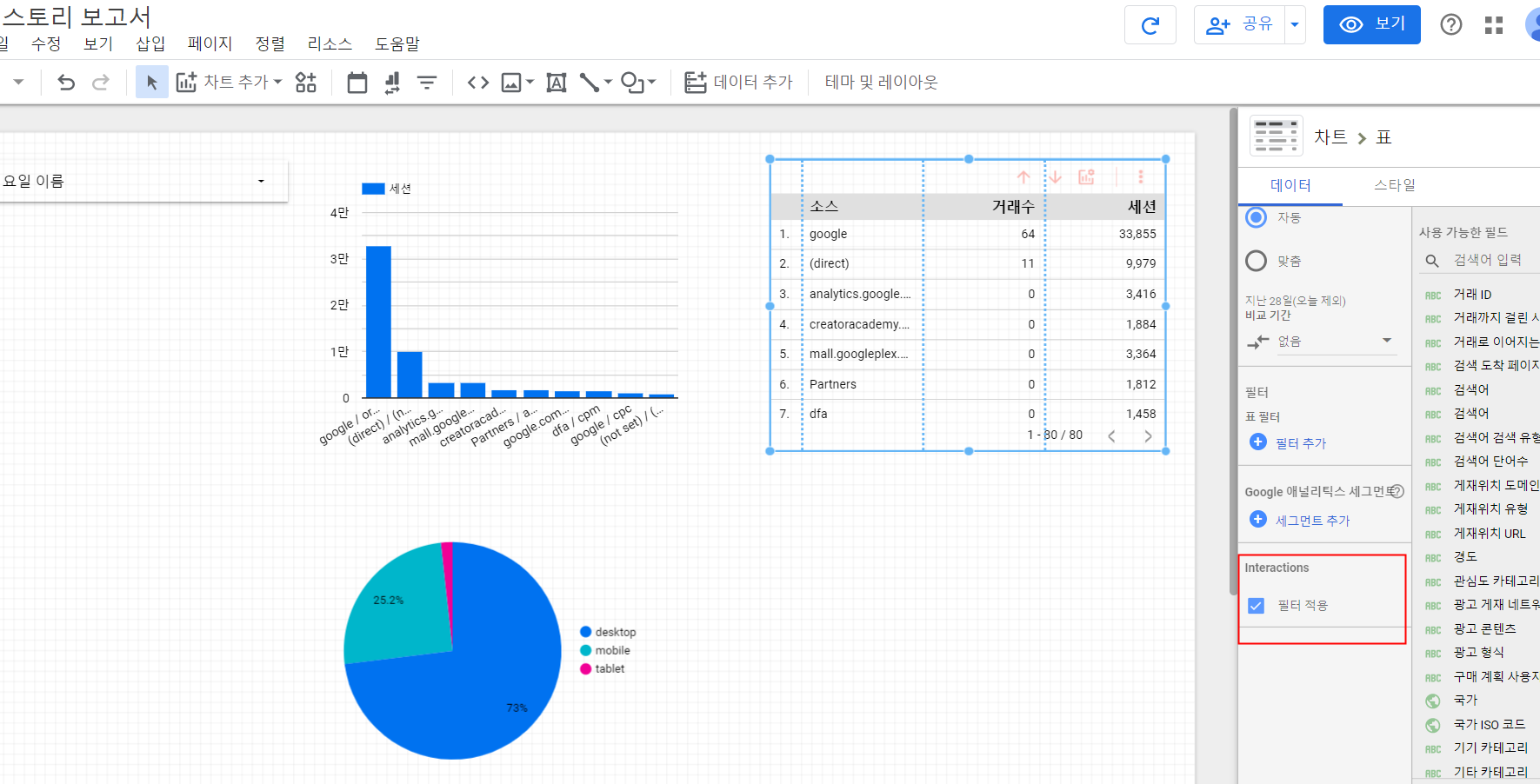Open the page dropdown arrow left of undo
The image size is (1540, 784).
click(x=18, y=83)
